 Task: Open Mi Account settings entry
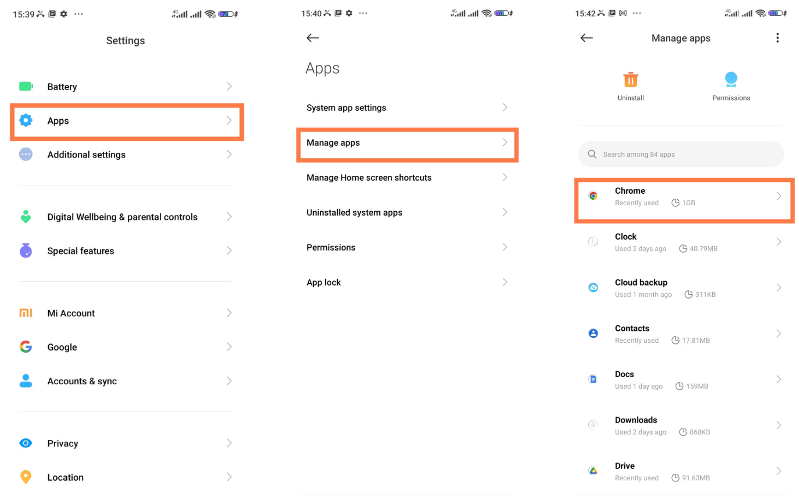[126, 313]
